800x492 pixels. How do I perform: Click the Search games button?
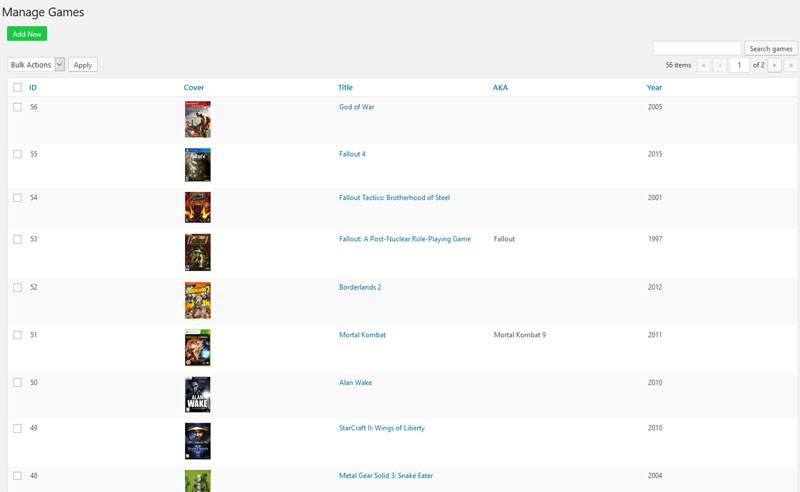pos(770,48)
